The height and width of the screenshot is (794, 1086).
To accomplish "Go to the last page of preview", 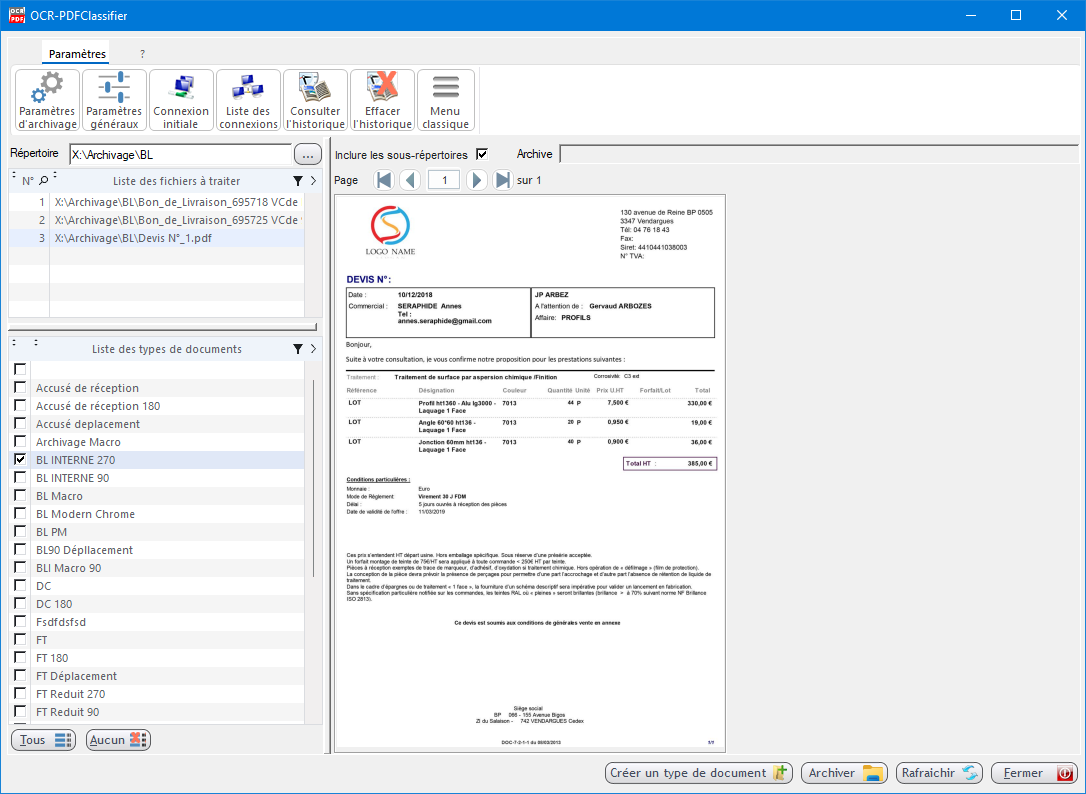I will click(503, 180).
